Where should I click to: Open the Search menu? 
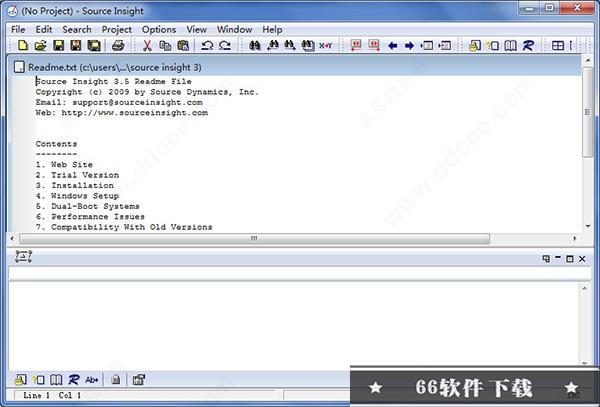(x=77, y=29)
